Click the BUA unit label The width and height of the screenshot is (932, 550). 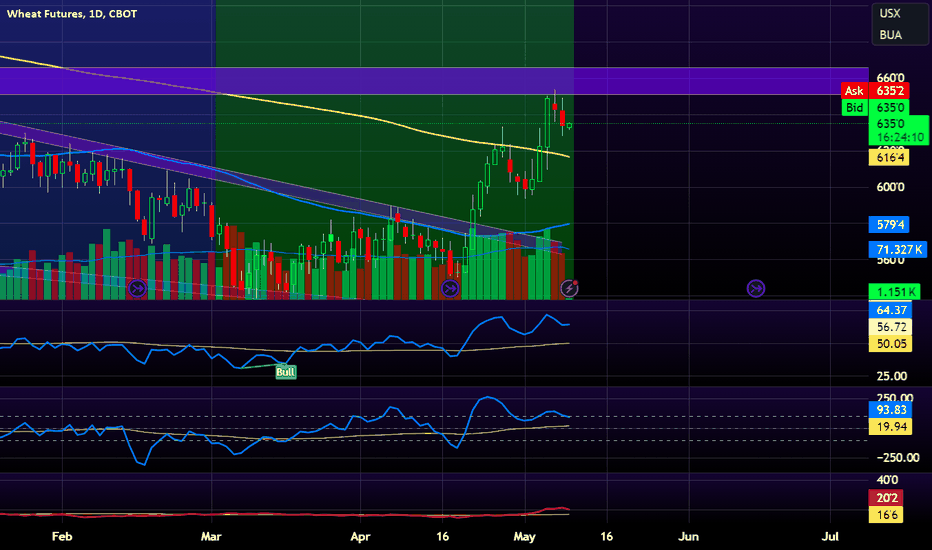point(890,35)
